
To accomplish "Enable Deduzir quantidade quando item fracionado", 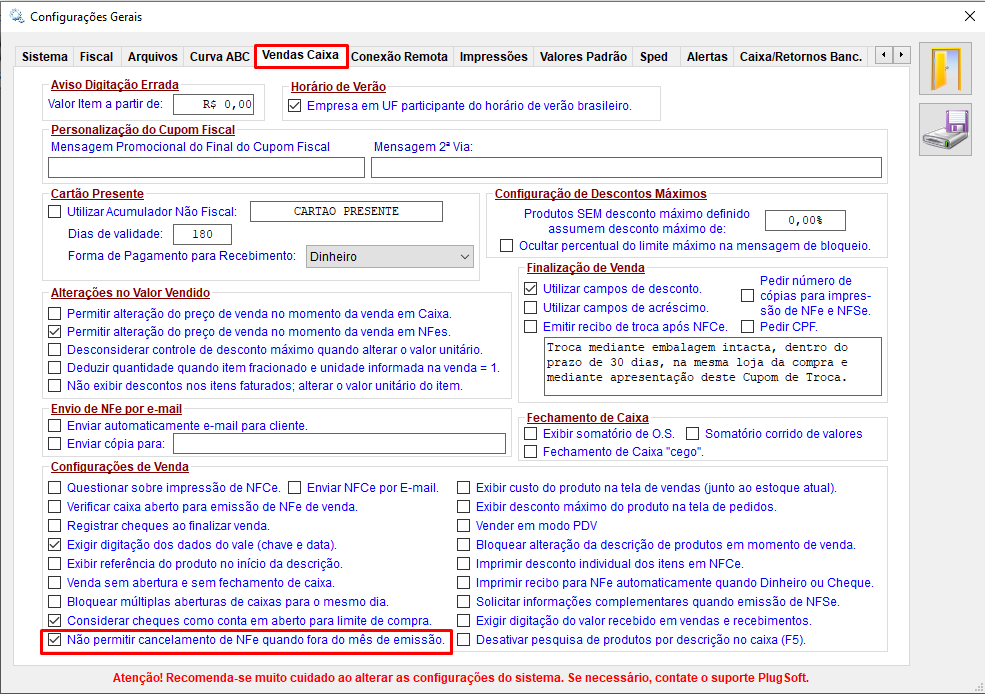I will 55,367.
